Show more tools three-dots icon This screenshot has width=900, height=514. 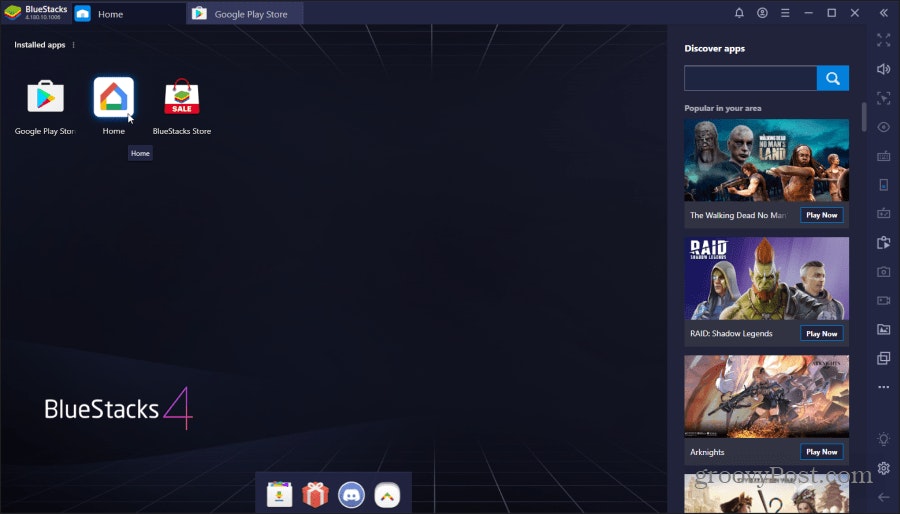(884, 387)
